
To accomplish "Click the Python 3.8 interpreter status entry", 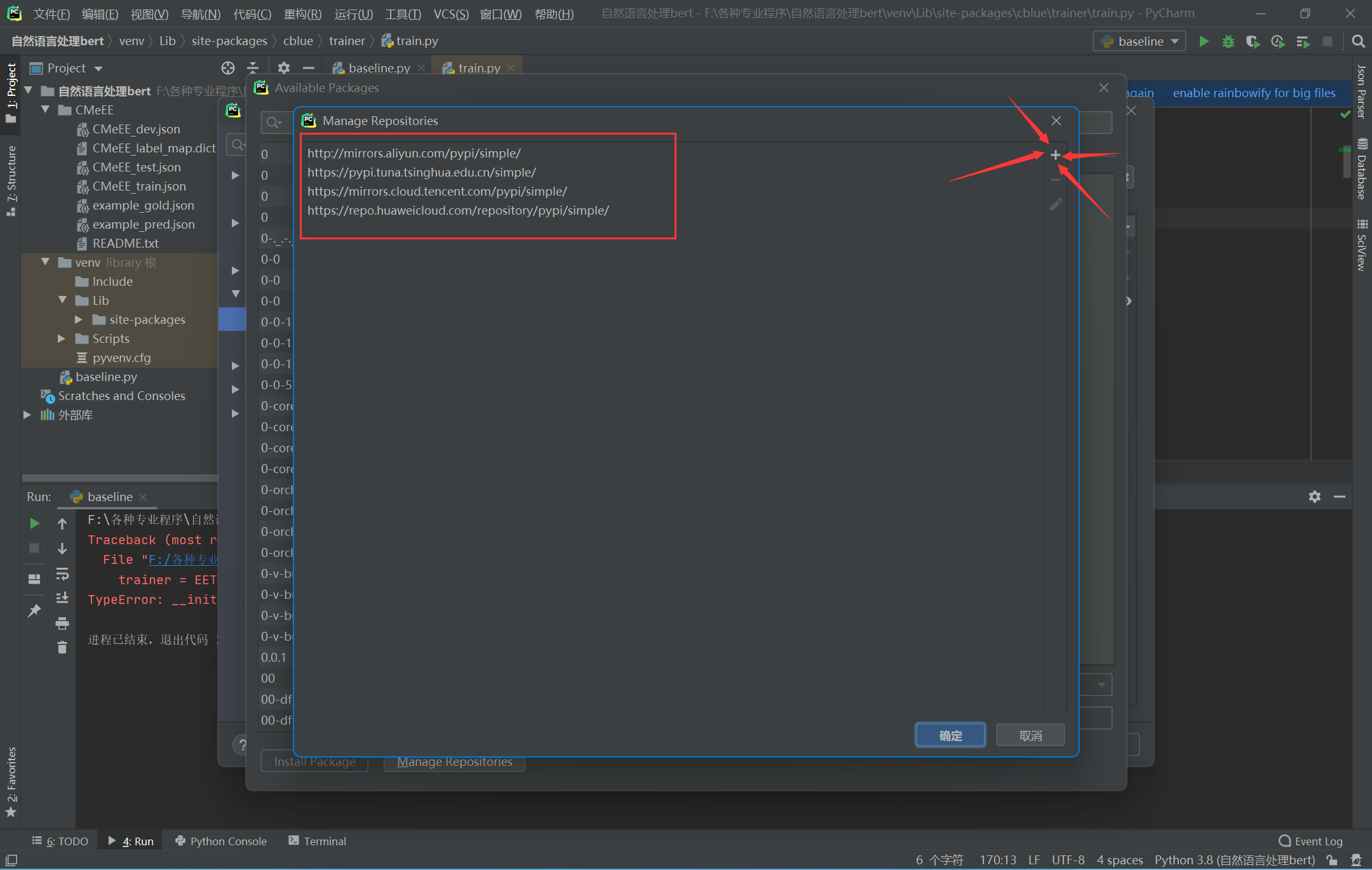I will pyautogui.click(x=1234, y=860).
